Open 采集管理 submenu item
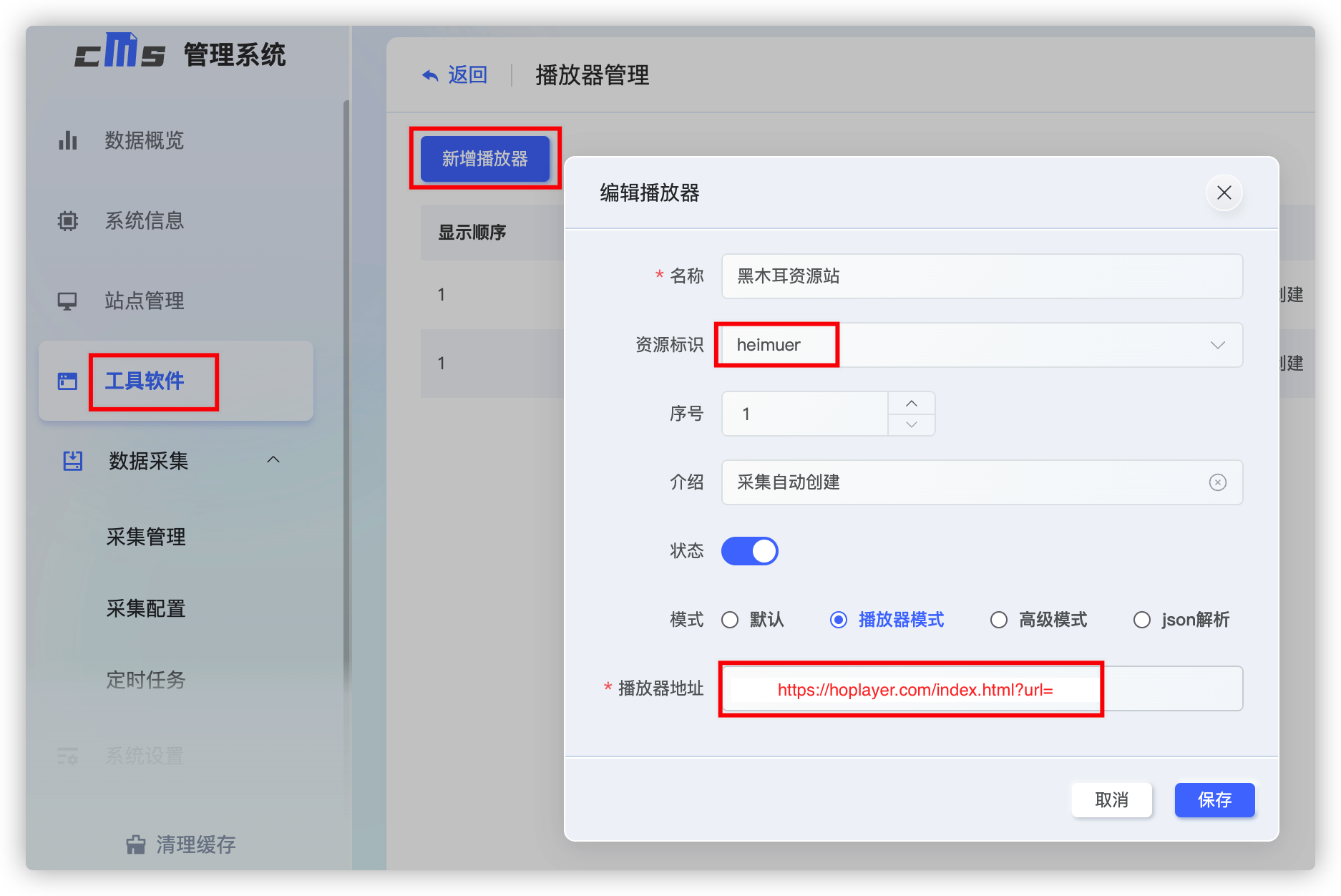The image size is (1341, 896). (x=146, y=537)
